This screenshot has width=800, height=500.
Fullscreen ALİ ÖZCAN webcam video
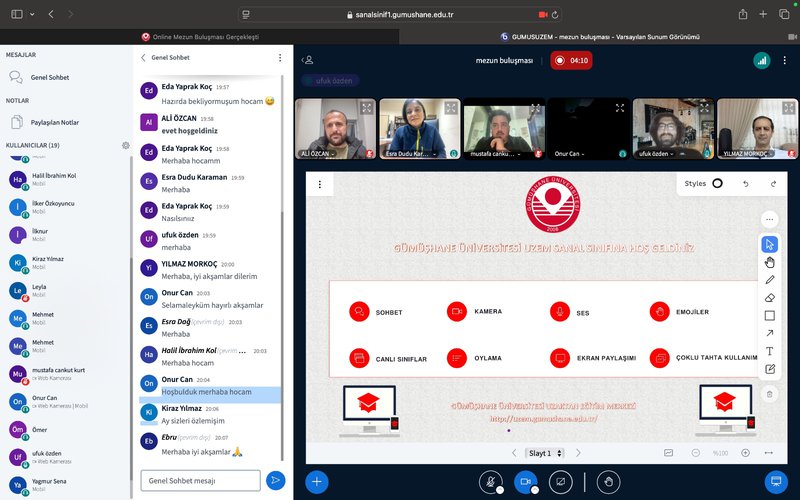(x=367, y=108)
